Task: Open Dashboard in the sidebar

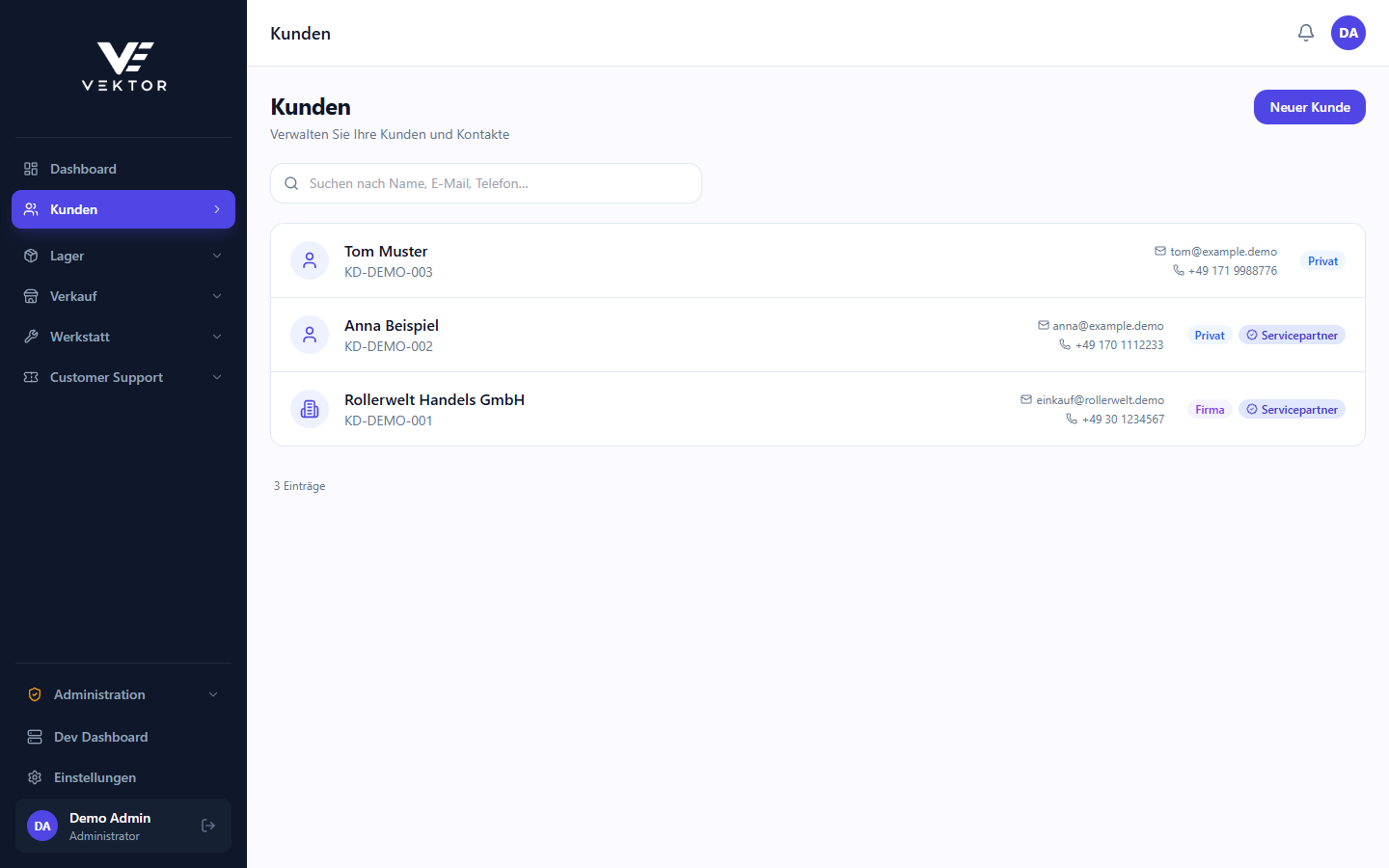Action: tap(83, 169)
